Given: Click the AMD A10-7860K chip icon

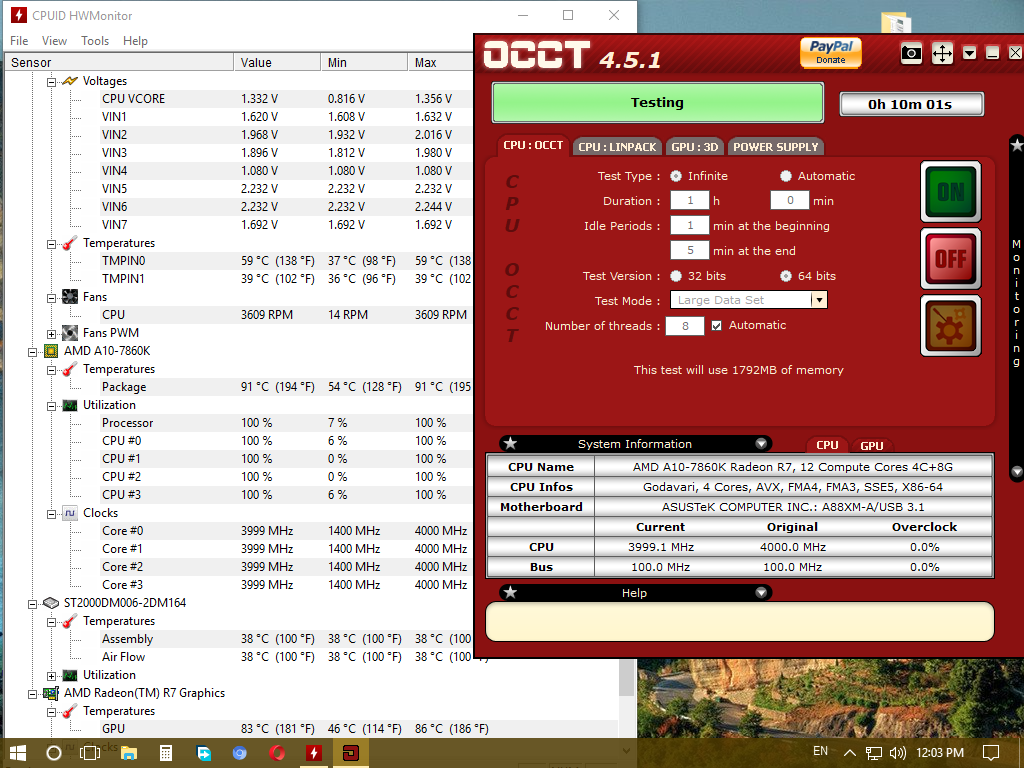Looking at the screenshot, I should tap(51, 351).
